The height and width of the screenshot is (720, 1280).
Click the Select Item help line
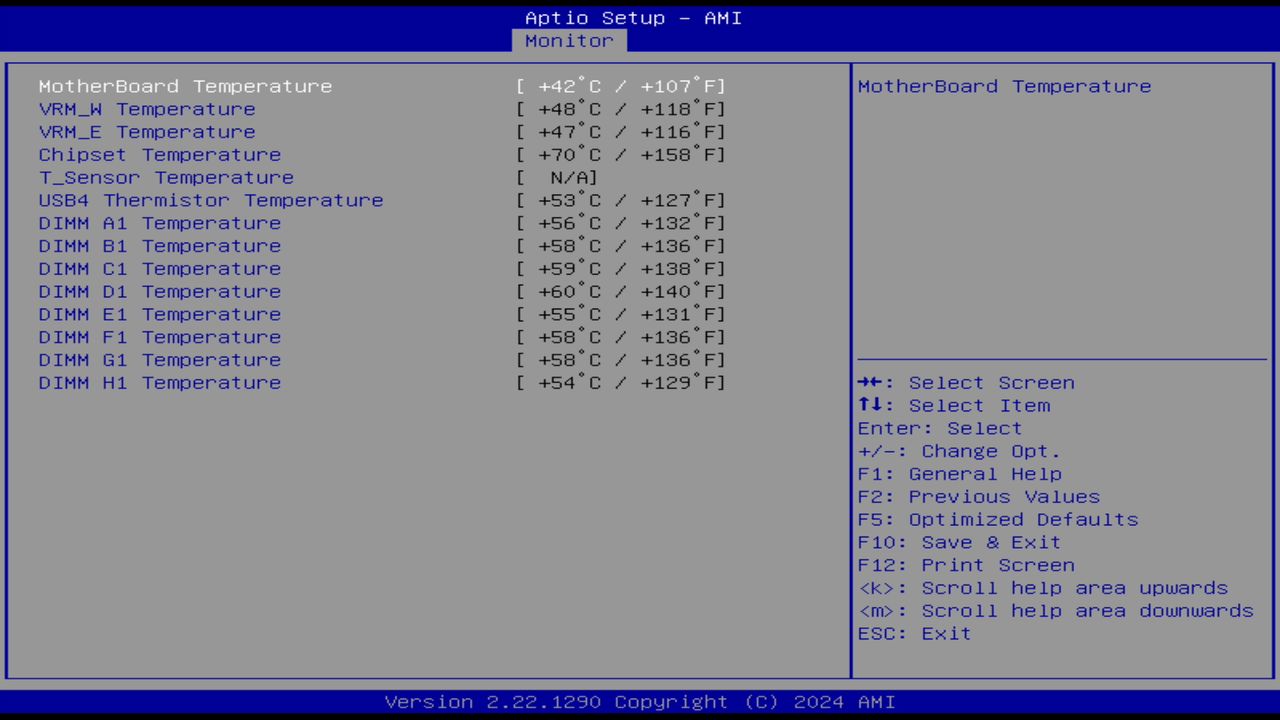point(954,406)
